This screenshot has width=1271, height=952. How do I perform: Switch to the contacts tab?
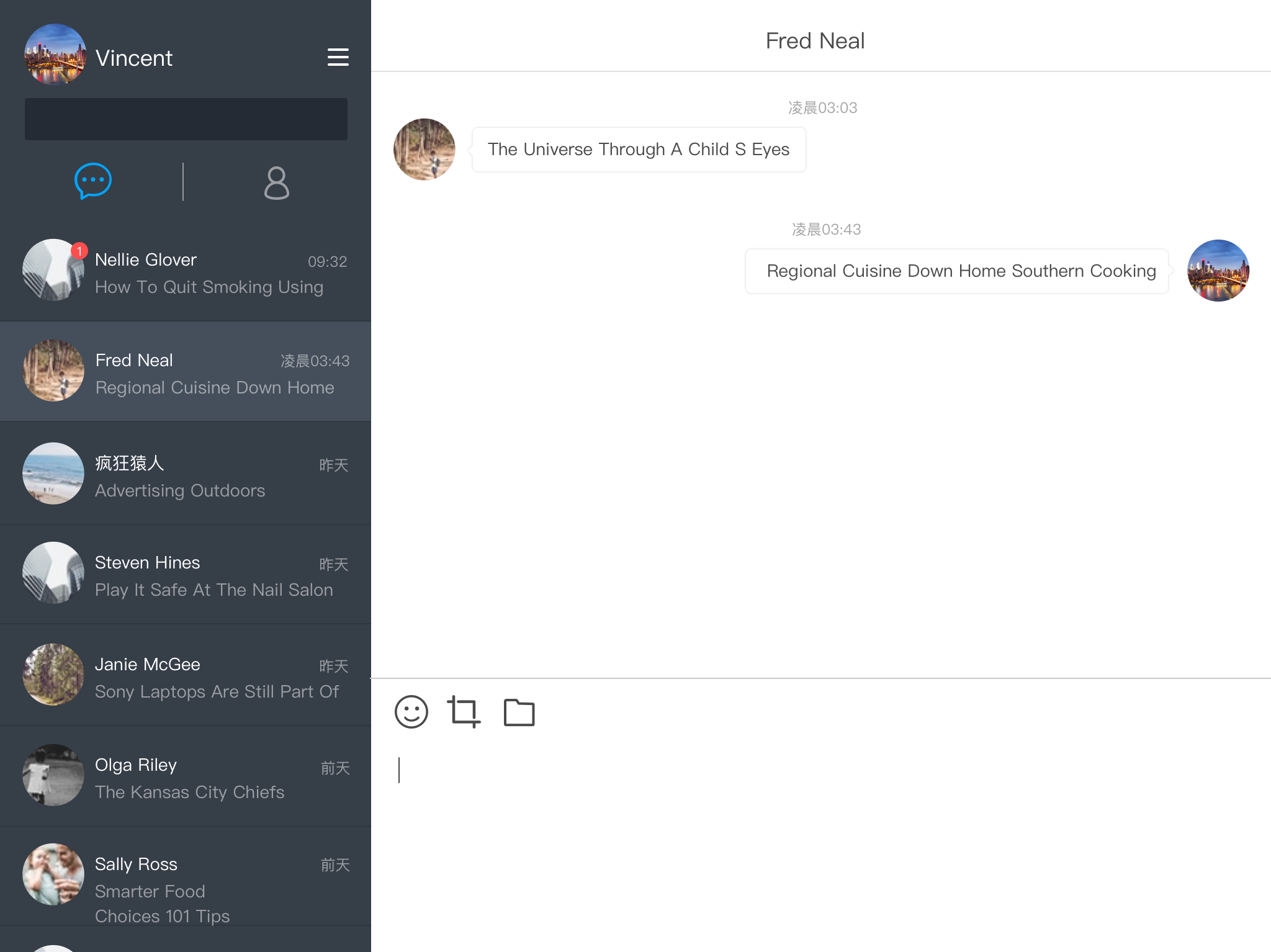coord(274,180)
